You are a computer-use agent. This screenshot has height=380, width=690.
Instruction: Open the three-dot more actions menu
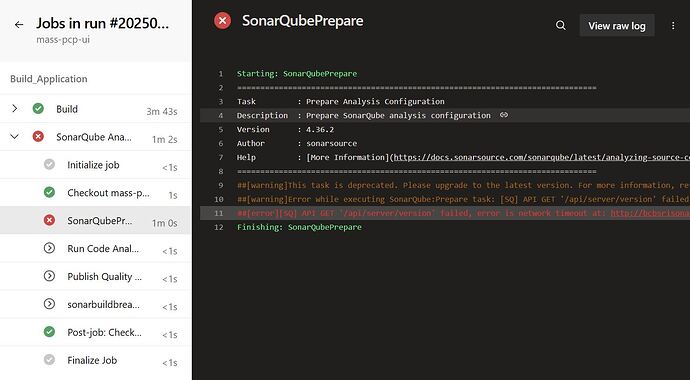[673, 26]
